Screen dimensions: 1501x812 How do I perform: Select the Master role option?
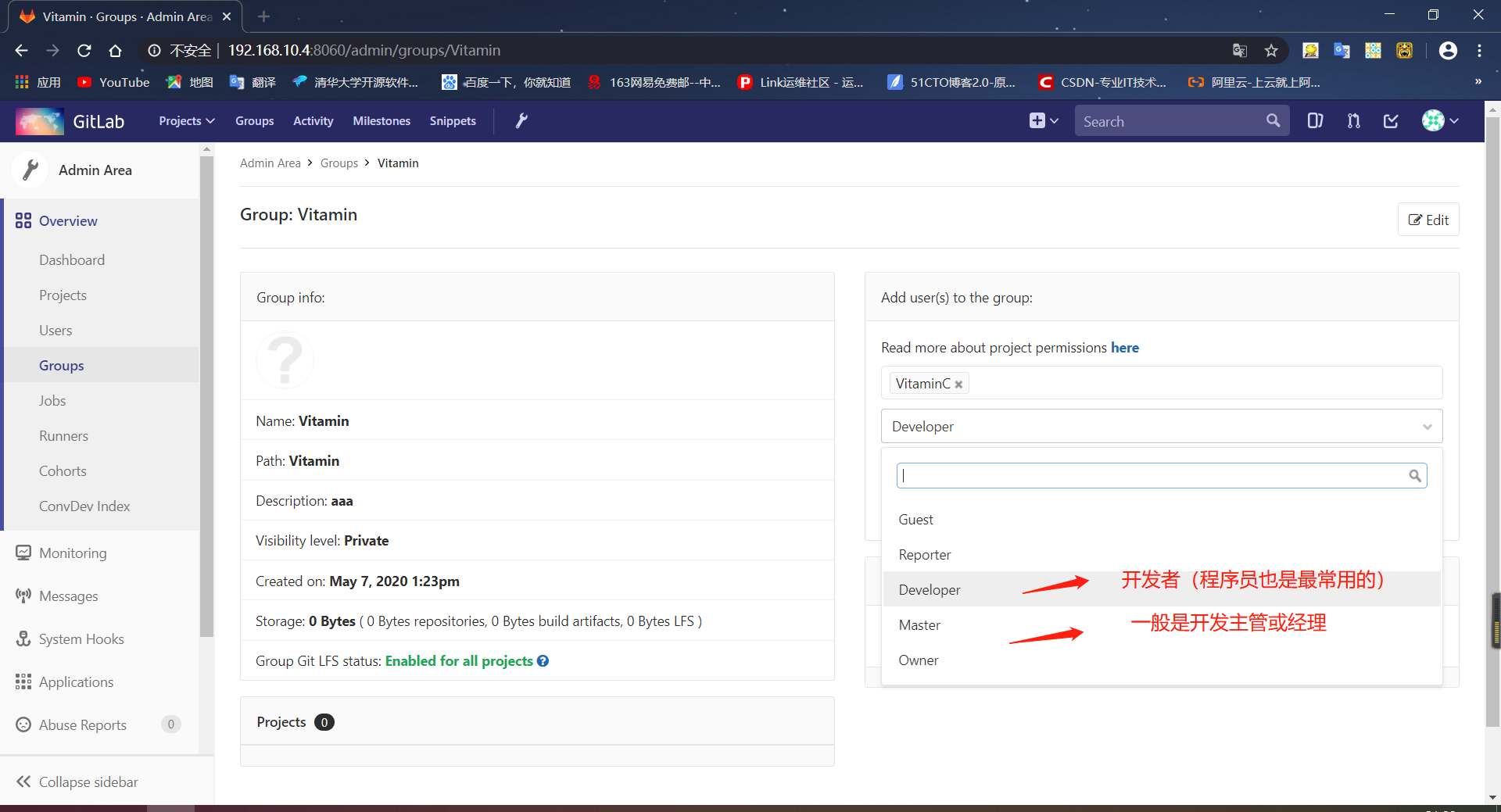point(919,624)
